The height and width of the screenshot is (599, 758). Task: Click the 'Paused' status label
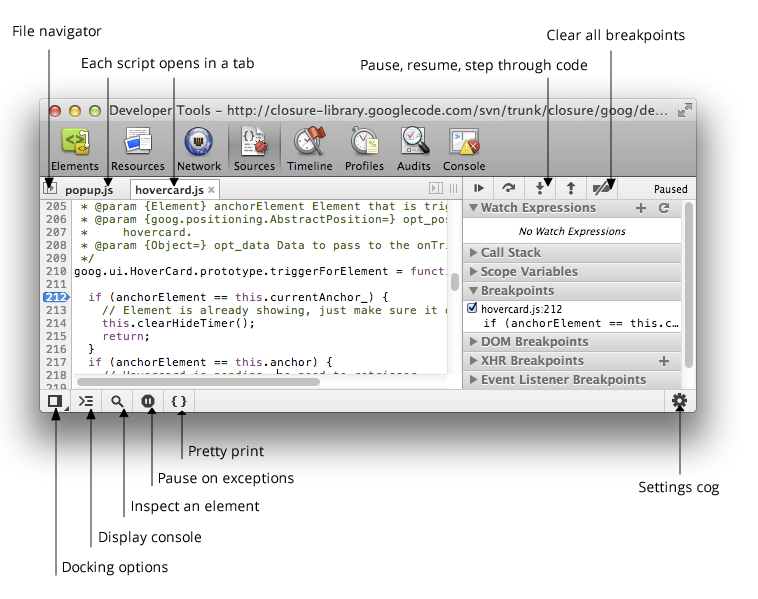coord(671,189)
